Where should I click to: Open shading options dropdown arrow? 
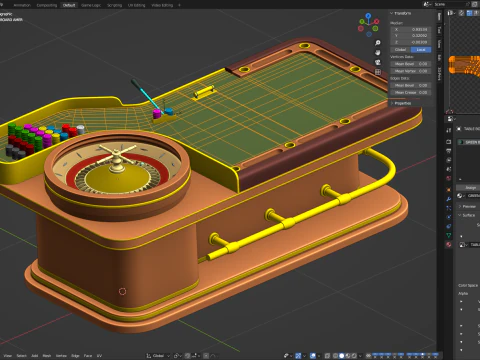pos(360,356)
